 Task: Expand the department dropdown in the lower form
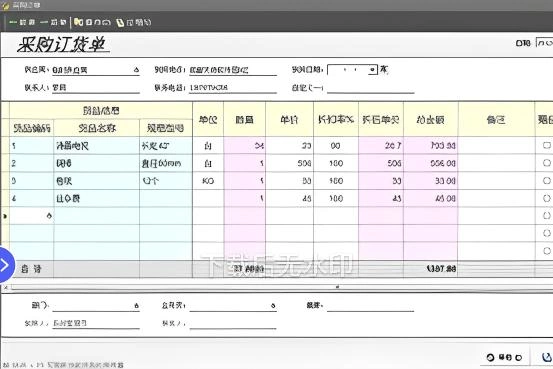click(x=136, y=306)
